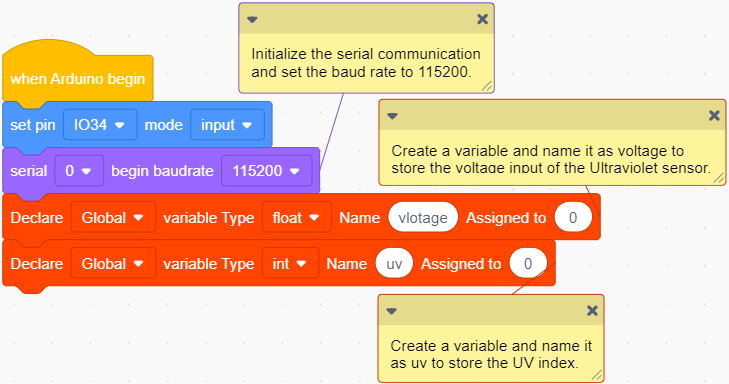Click the text 'as uv to store the UV index.'
Image resolution: width=729 pixels, height=384 pixels.
tap(484, 363)
